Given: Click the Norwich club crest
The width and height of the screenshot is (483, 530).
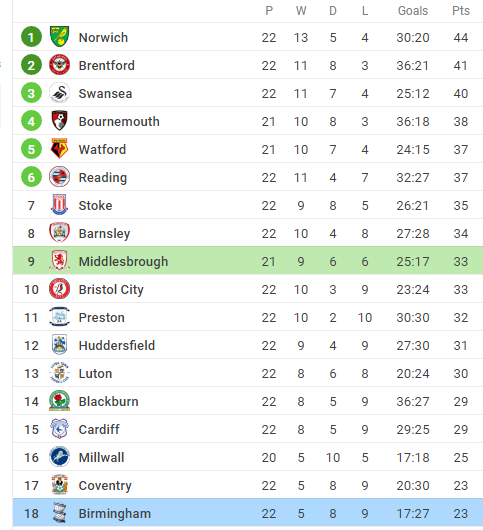Looking at the screenshot, I should [59, 37].
